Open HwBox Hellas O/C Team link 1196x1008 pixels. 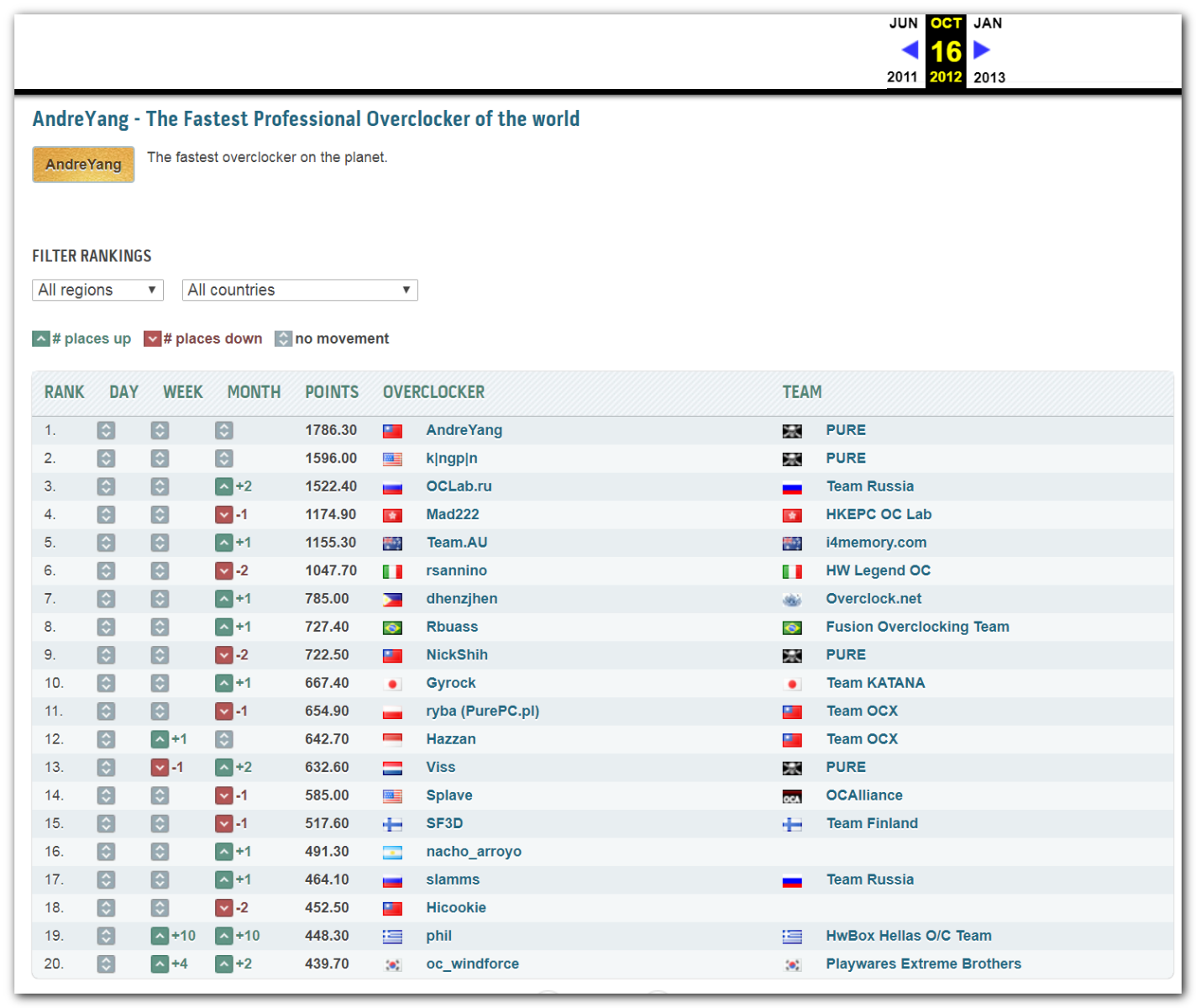tap(909, 936)
